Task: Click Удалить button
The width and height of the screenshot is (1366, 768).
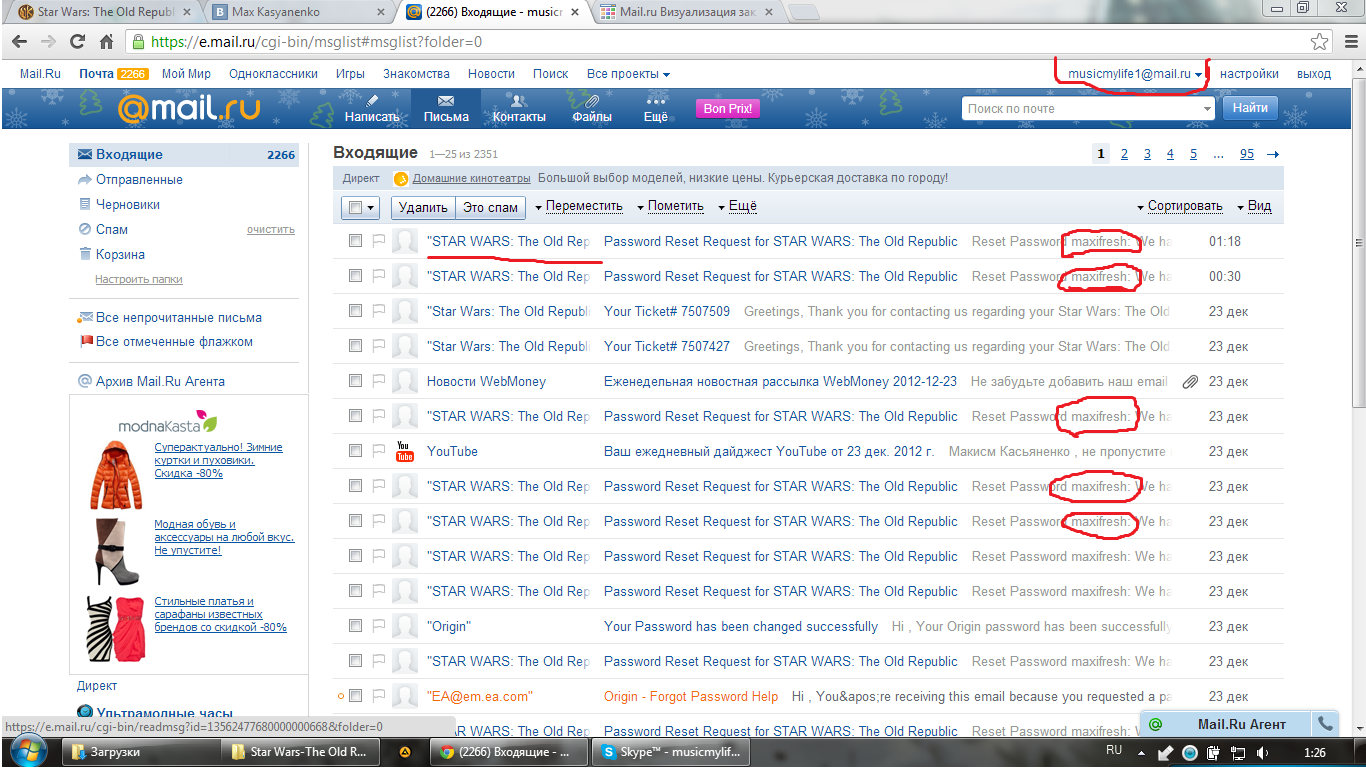Action: [x=423, y=207]
